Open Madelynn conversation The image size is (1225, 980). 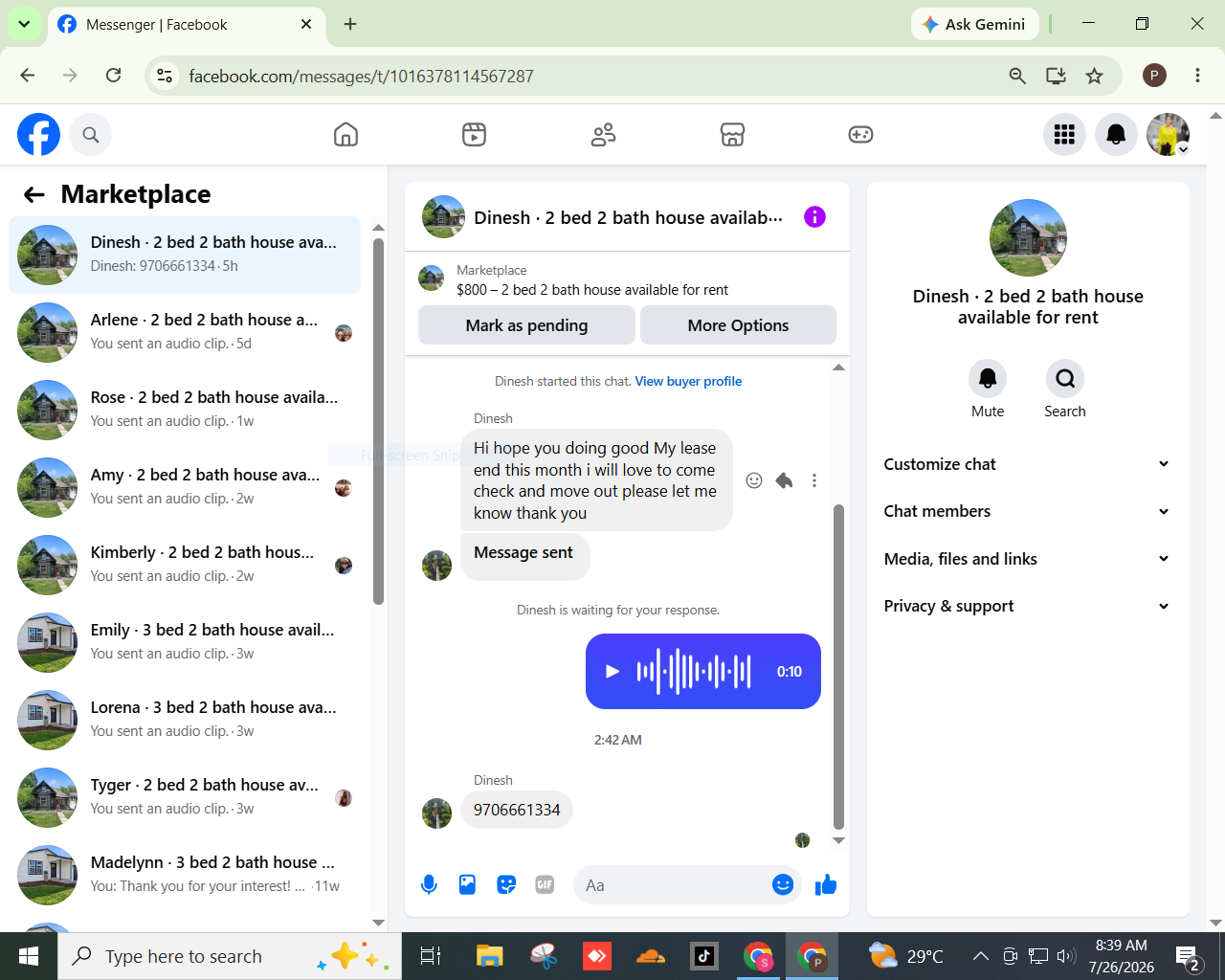(185, 875)
